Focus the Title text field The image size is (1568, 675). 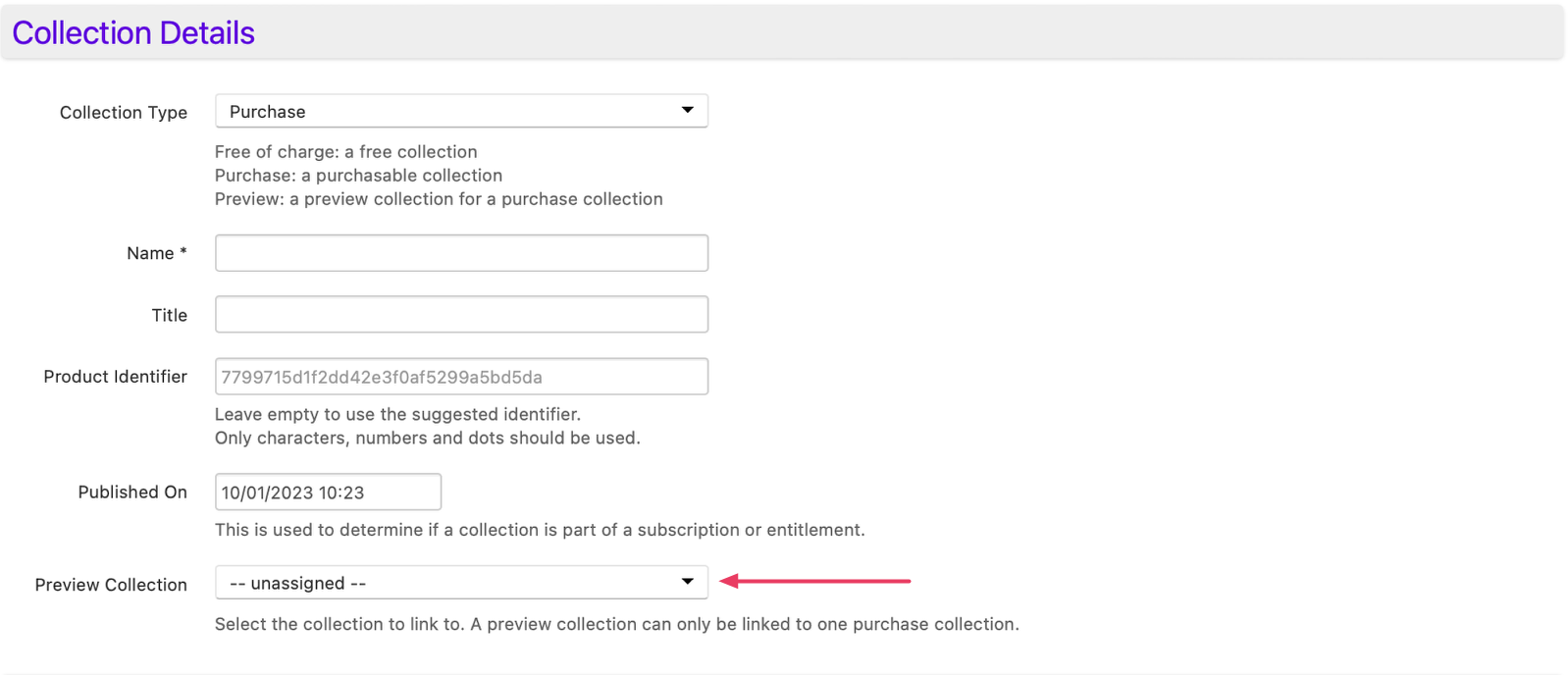[x=461, y=315]
